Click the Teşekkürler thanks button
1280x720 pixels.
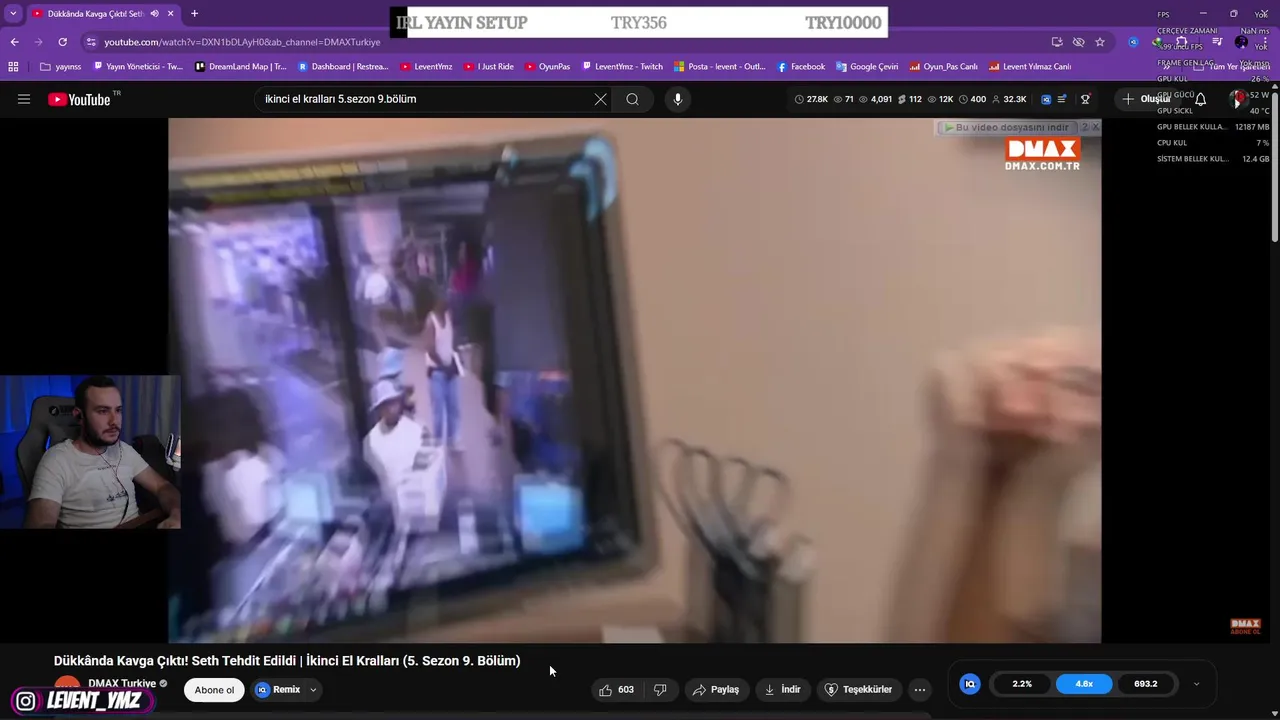coord(858,690)
